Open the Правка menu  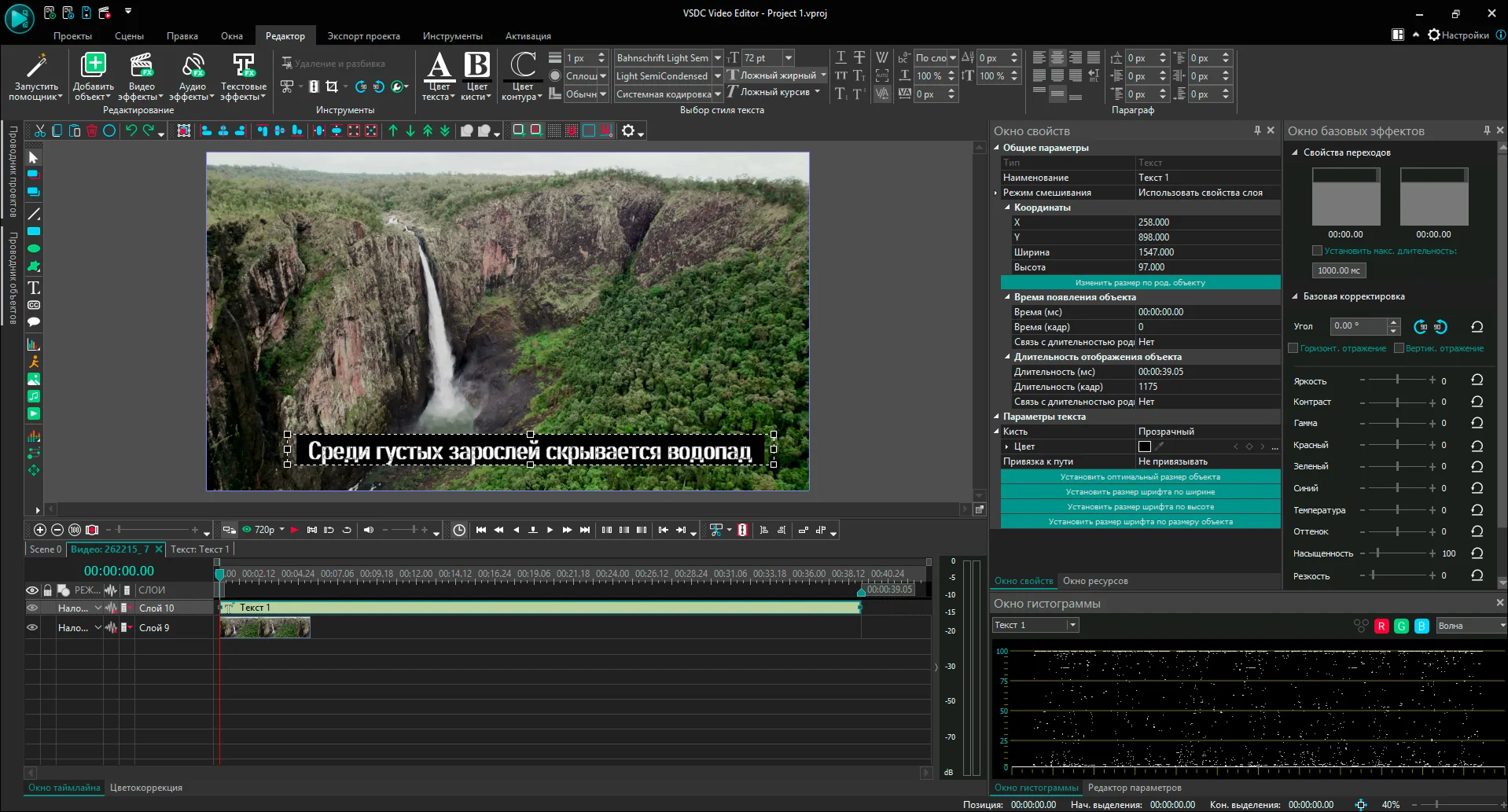pos(182,36)
